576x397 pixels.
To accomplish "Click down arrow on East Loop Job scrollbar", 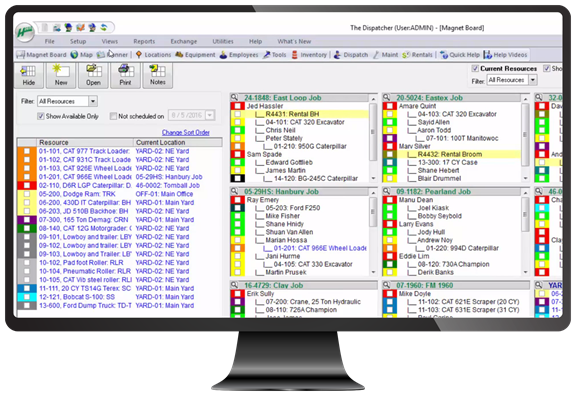I will pos(373,178).
